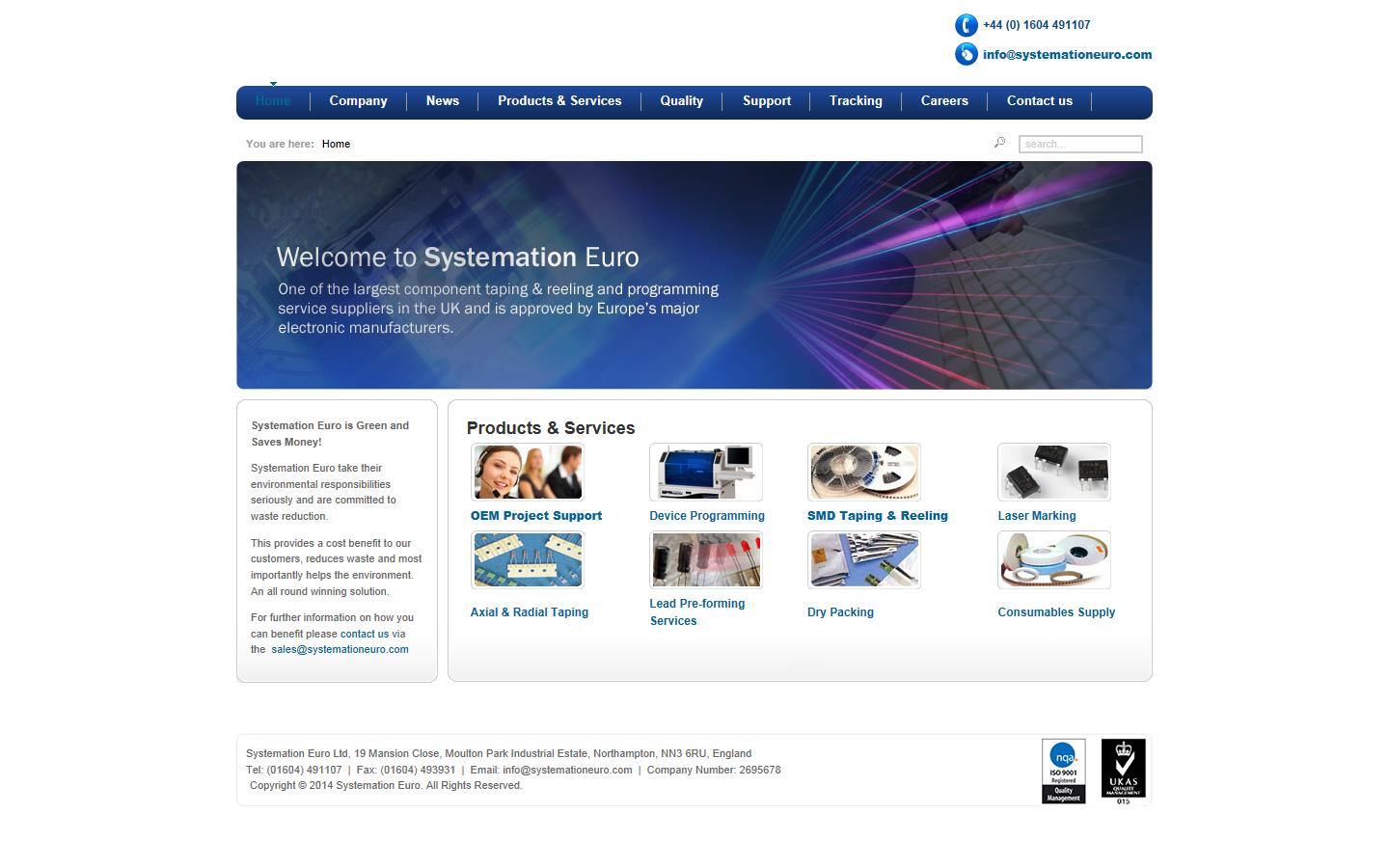1389x868 pixels.
Task: Click the Lead Pre-forming Services components image
Action: point(705,559)
